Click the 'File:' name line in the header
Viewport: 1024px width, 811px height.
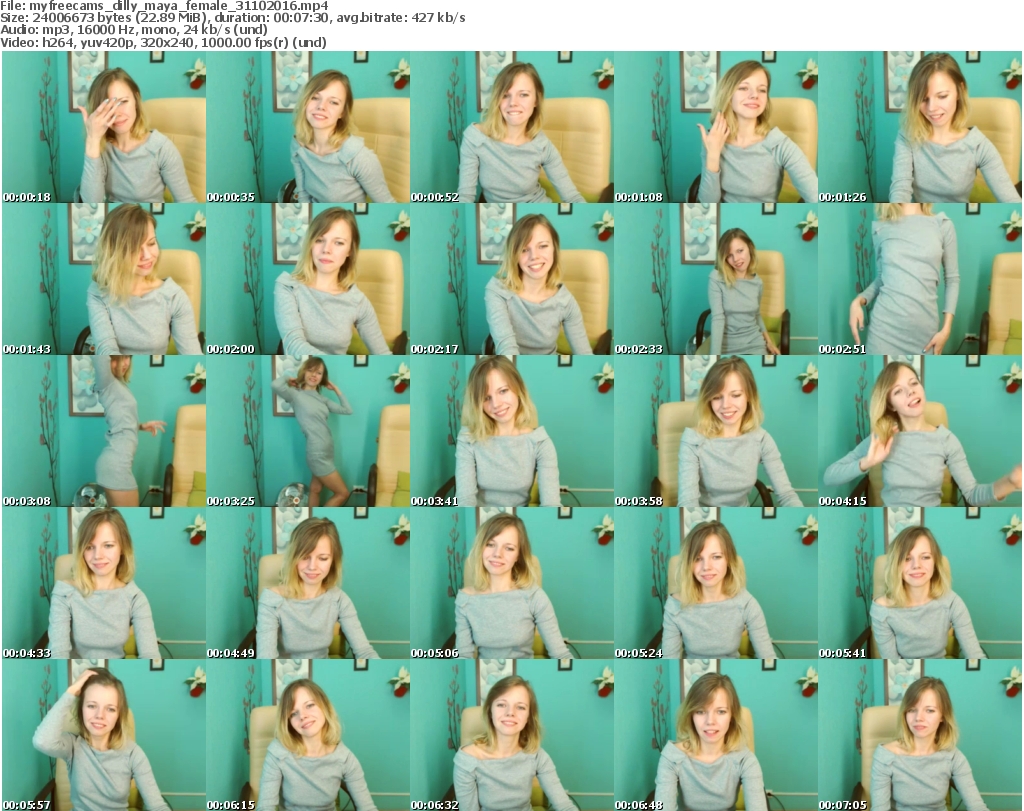(x=165, y=6)
